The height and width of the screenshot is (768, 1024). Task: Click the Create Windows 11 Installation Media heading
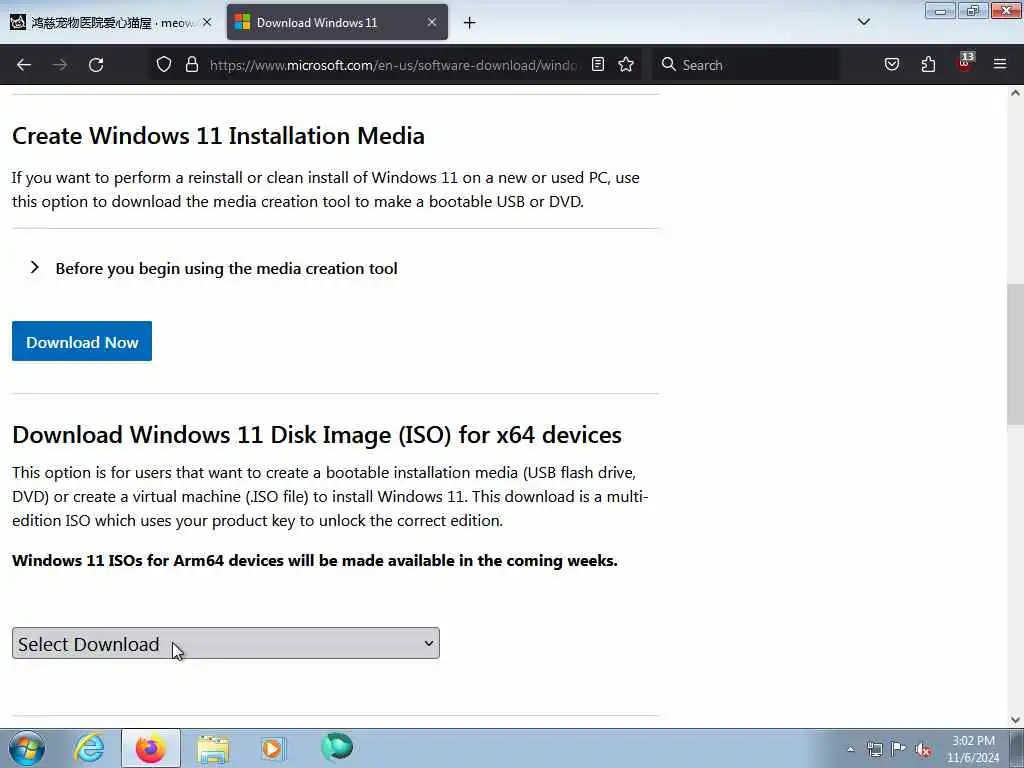click(218, 136)
